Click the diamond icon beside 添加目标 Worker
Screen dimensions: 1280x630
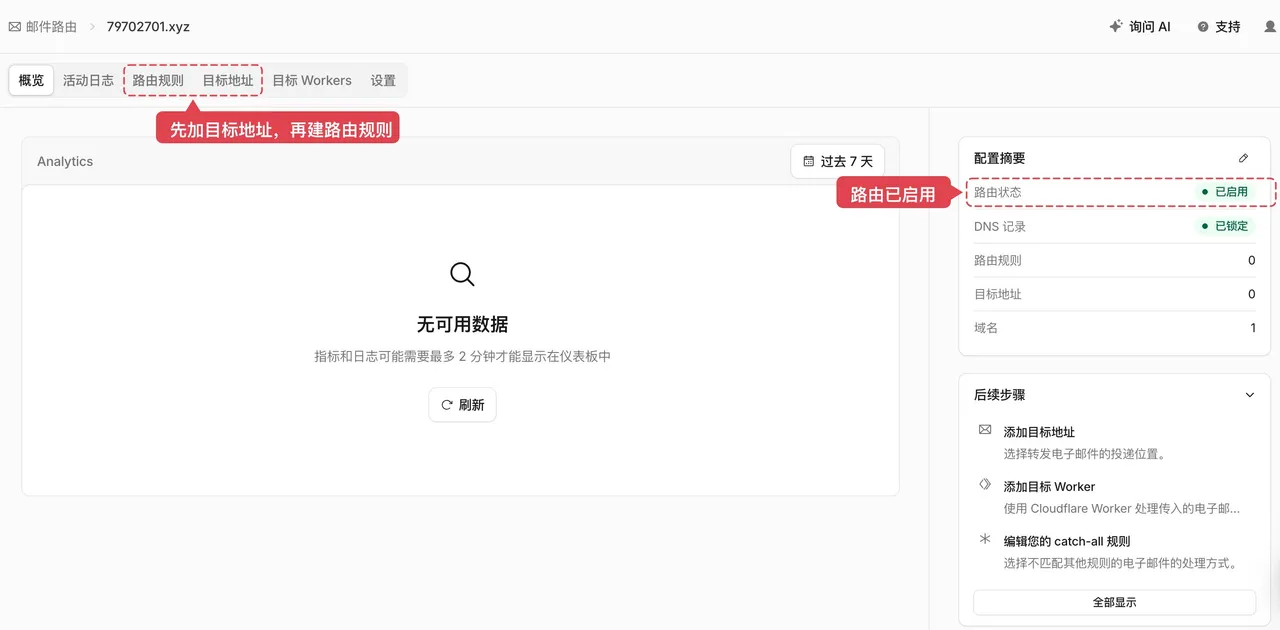985,484
